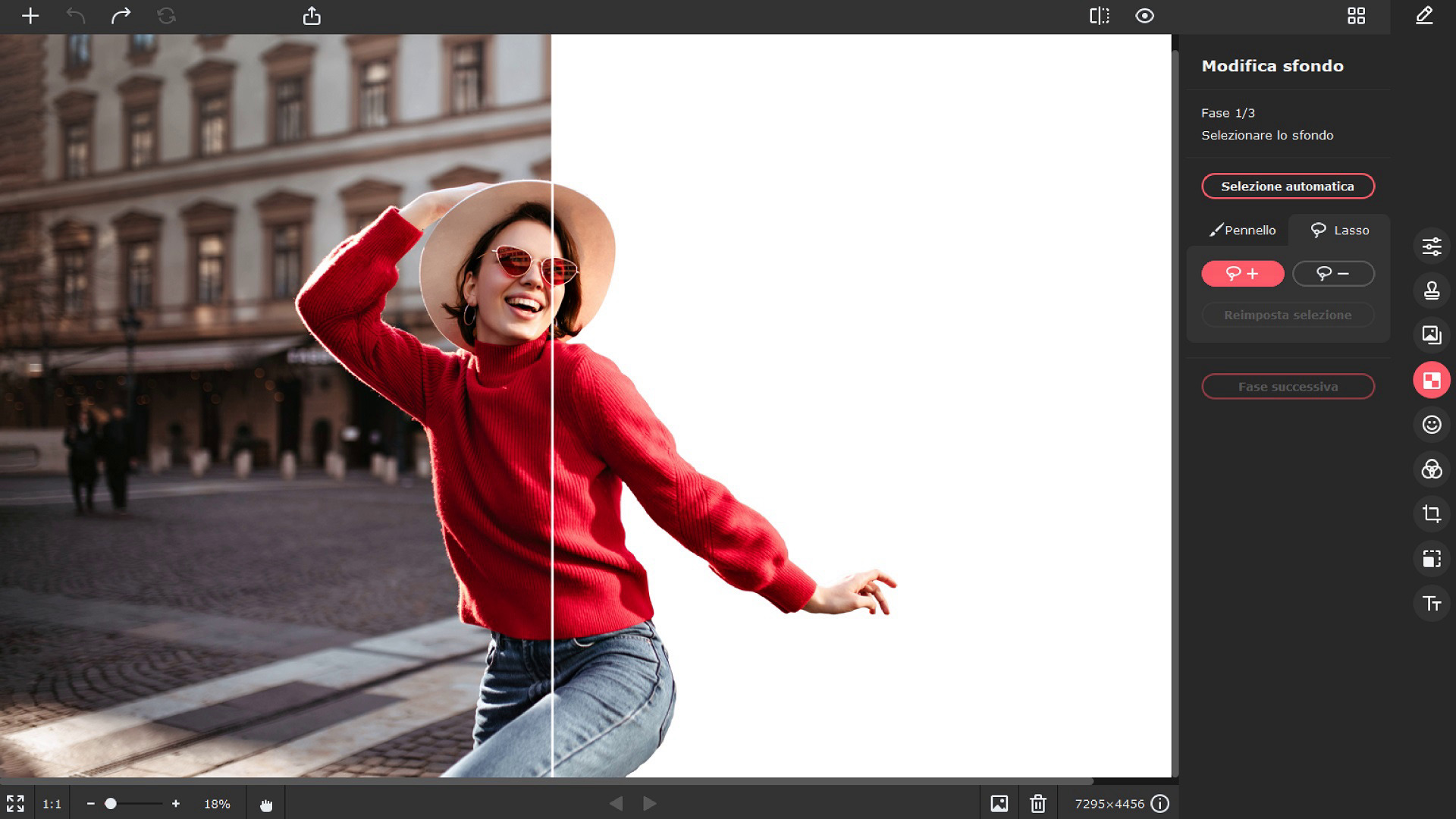Click the zoom slider handle
The height and width of the screenshot is (819, 1456).
(x=111, y=803)
